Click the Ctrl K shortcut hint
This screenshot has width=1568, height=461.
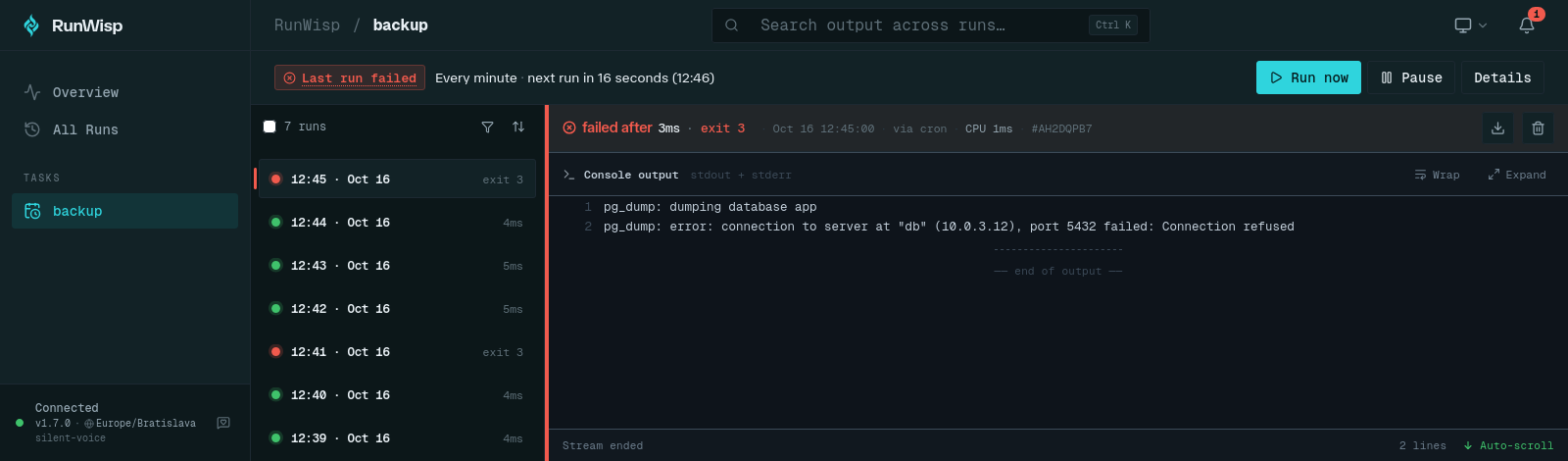click(x=1113, y=26)
